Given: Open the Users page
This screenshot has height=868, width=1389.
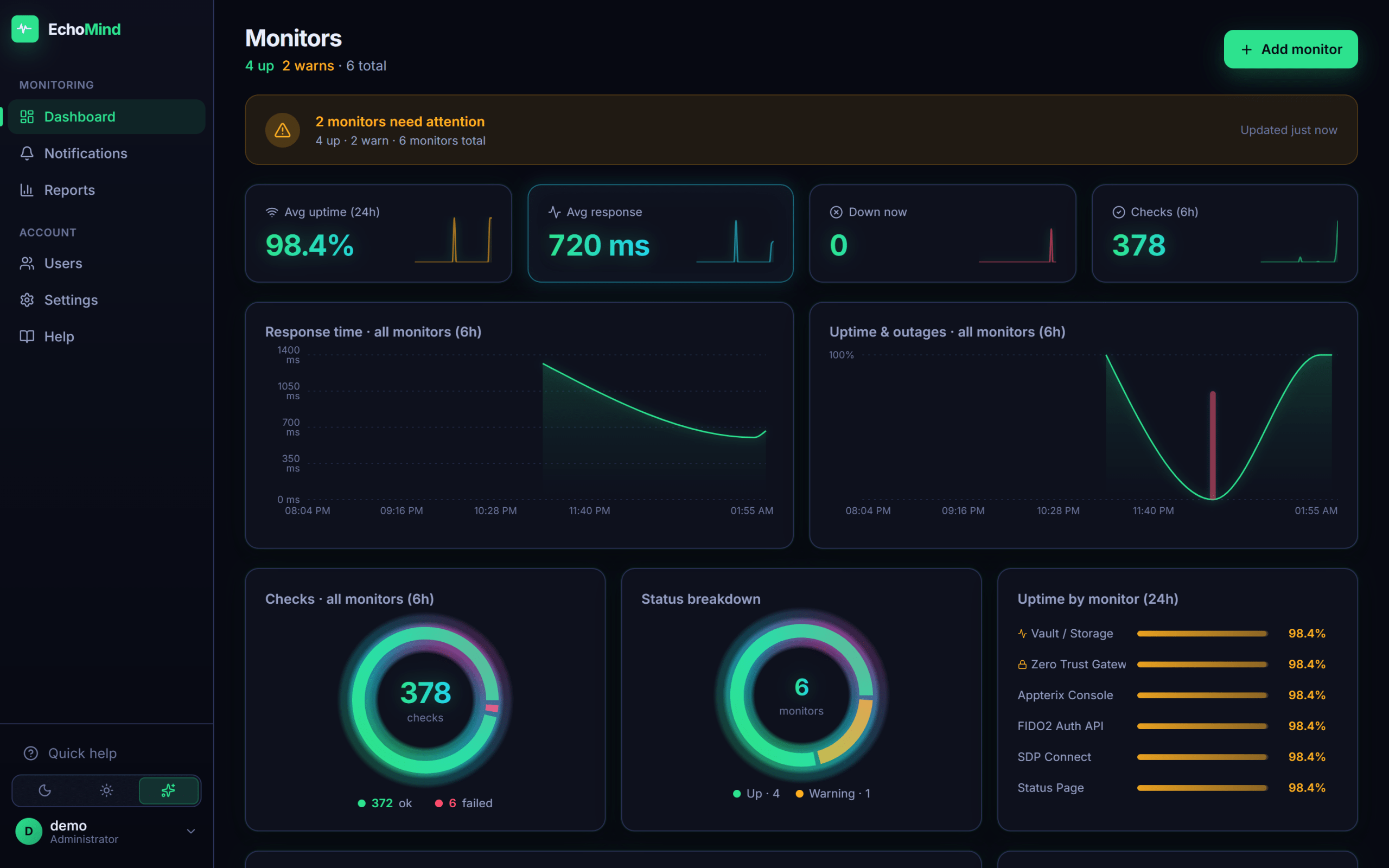Looking at the screenshot, I should (x=107, y=263).
